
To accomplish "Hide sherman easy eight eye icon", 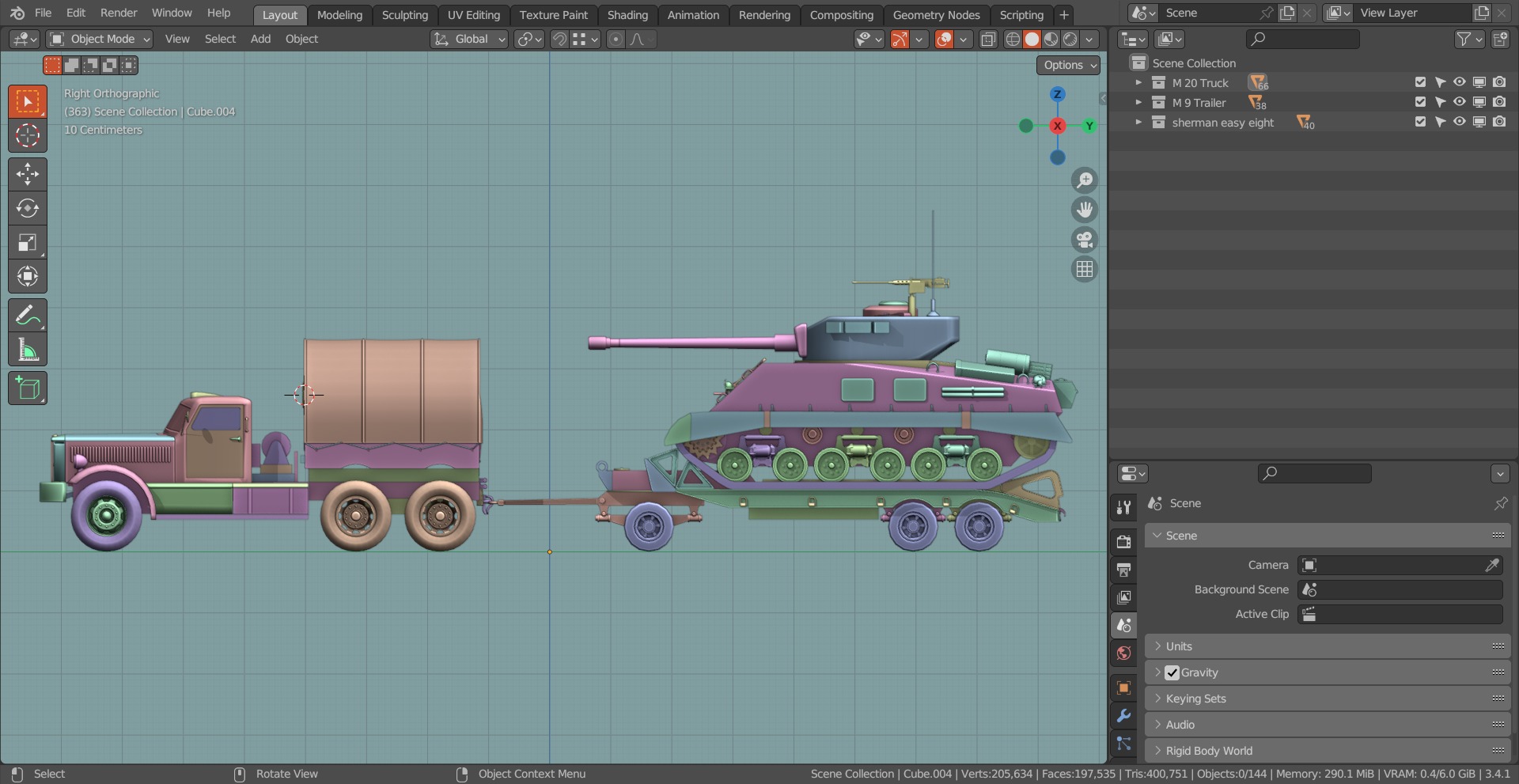I will [x=1460, y=122].
